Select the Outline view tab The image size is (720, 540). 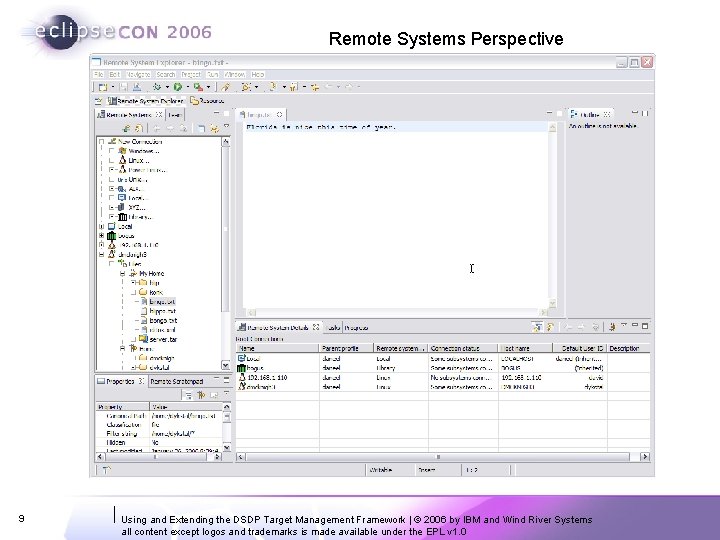590,115
